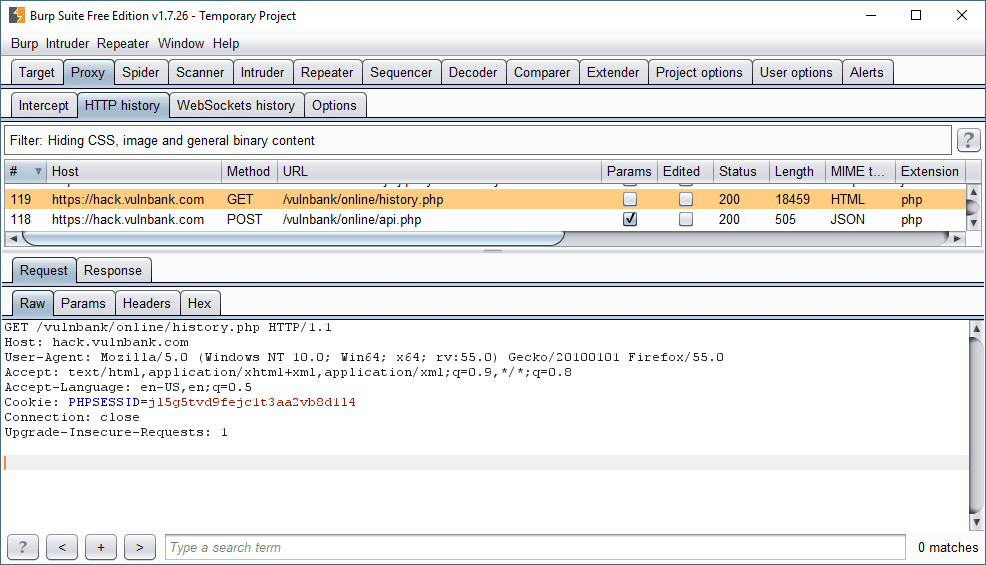Select the Raw view tab
986x565 pixels.
(x=33, y=303)
